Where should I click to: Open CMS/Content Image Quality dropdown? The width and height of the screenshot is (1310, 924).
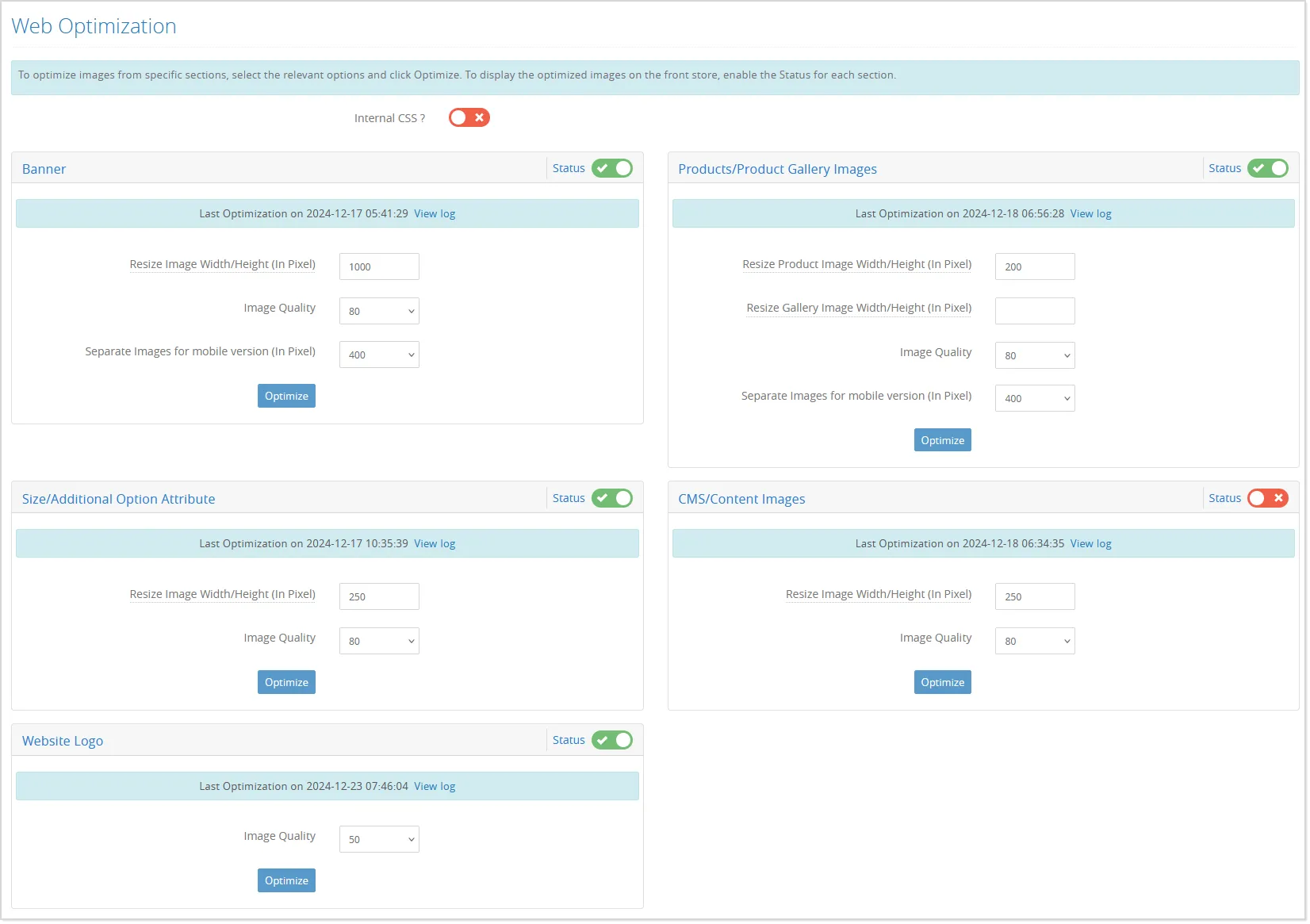click(1035, 641)
